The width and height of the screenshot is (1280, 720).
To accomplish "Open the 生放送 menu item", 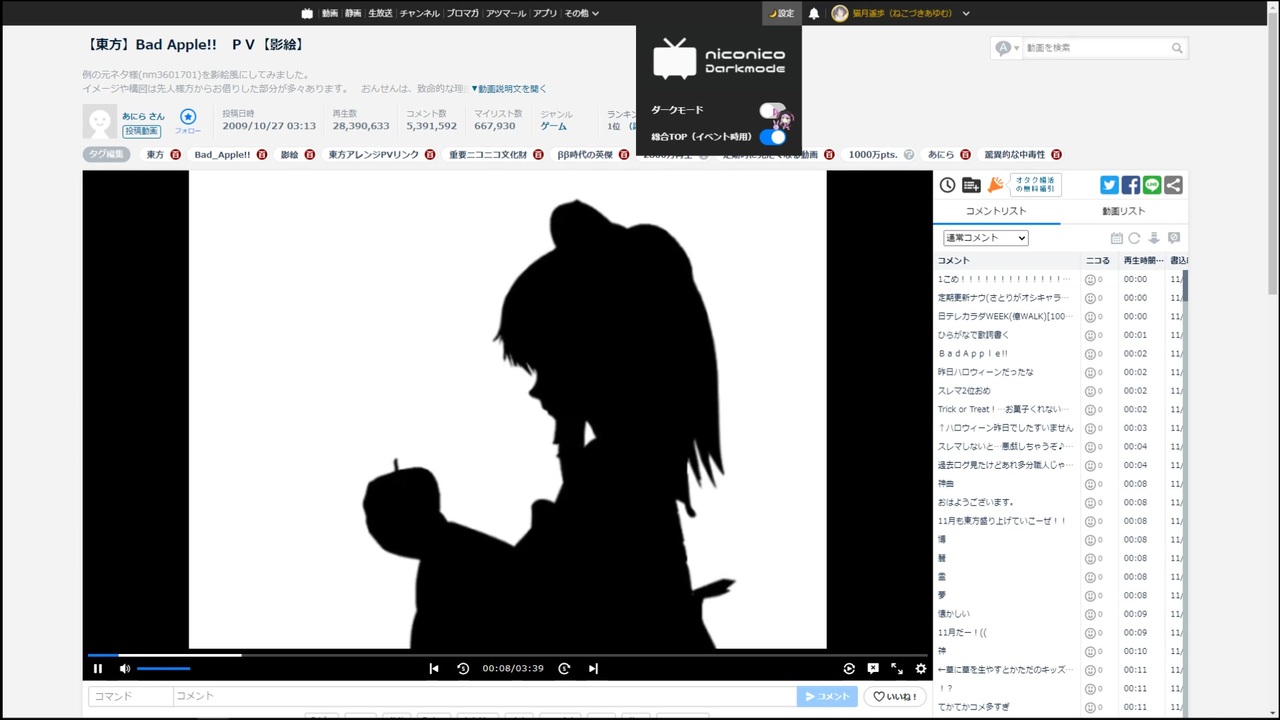I will pyautogui.click(x=380, y=13).
